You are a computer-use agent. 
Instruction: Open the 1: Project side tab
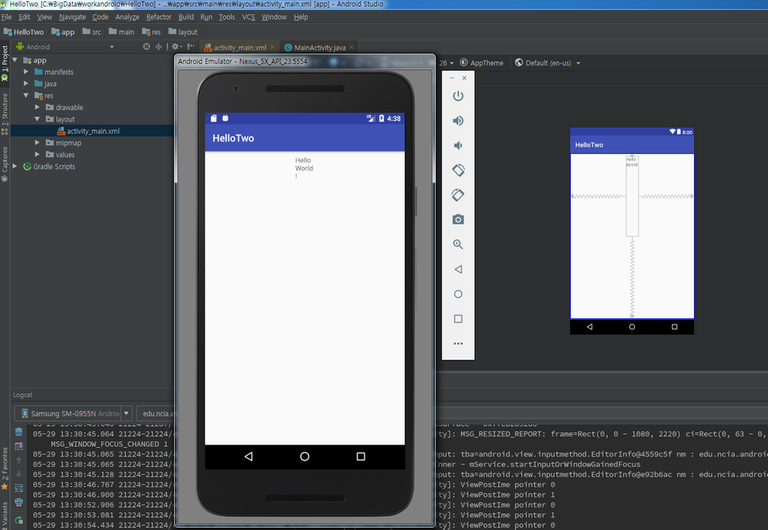[x=4, y=62]
